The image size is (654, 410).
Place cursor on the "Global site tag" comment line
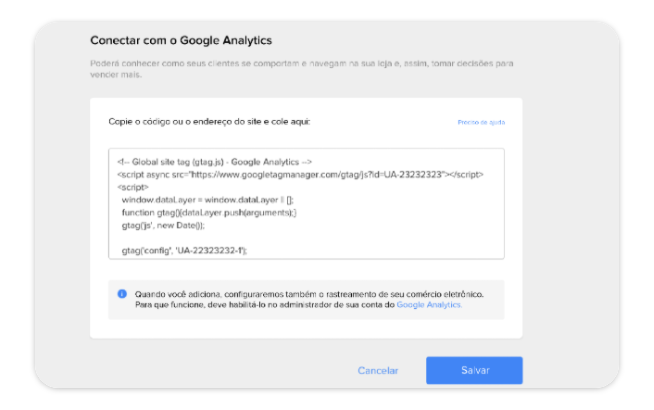click(x=214, y=162)
